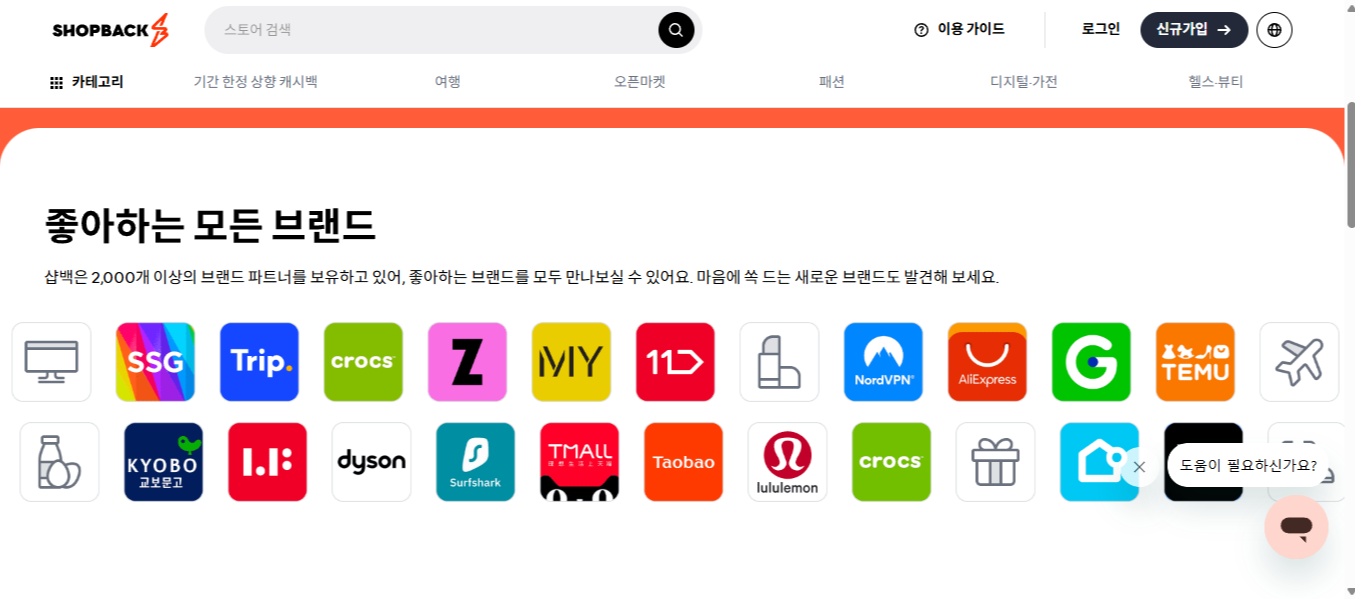Viewport: 1355px width, 599px height.
Task: Open the Surfshark brand icon
Action: point(475,462)
